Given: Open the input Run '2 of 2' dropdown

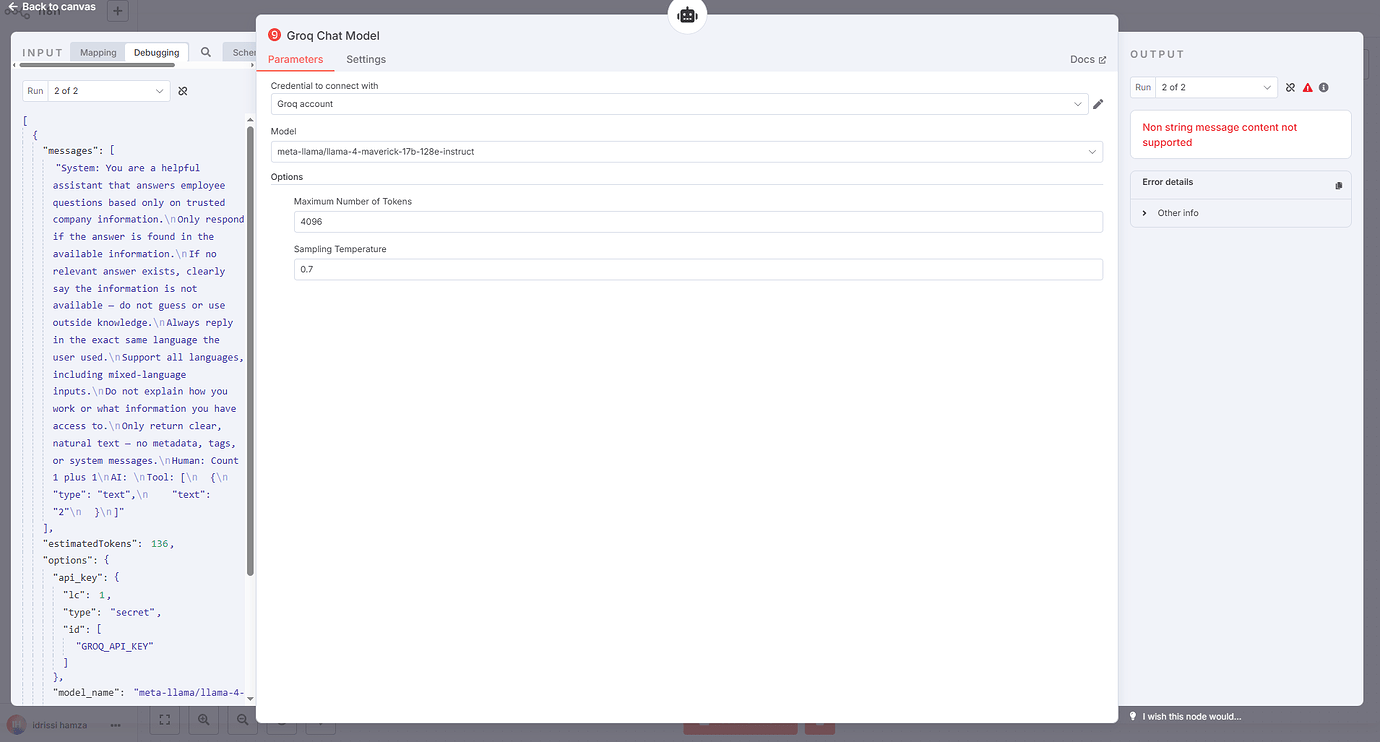Looking at the screenshot, I should [109, 90].
